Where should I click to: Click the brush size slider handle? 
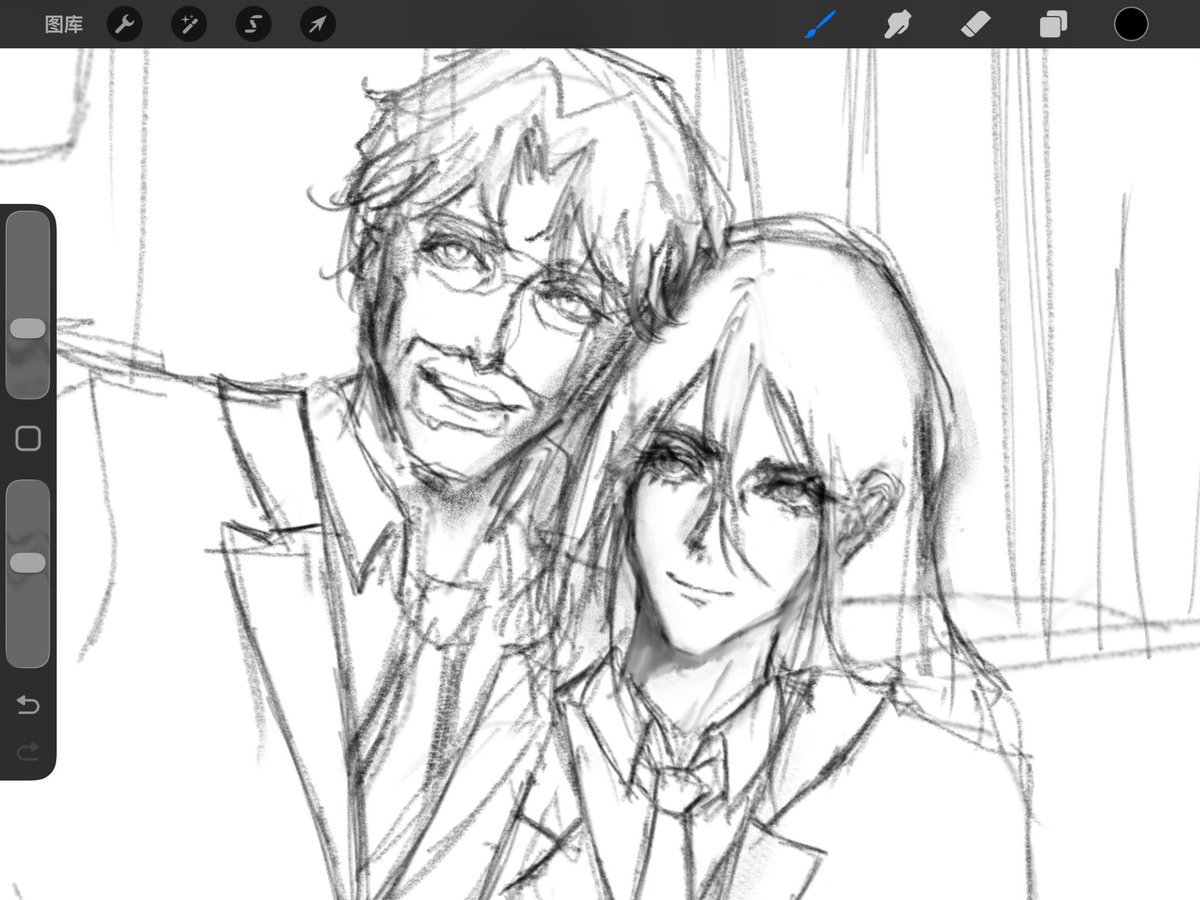point(28,328)
